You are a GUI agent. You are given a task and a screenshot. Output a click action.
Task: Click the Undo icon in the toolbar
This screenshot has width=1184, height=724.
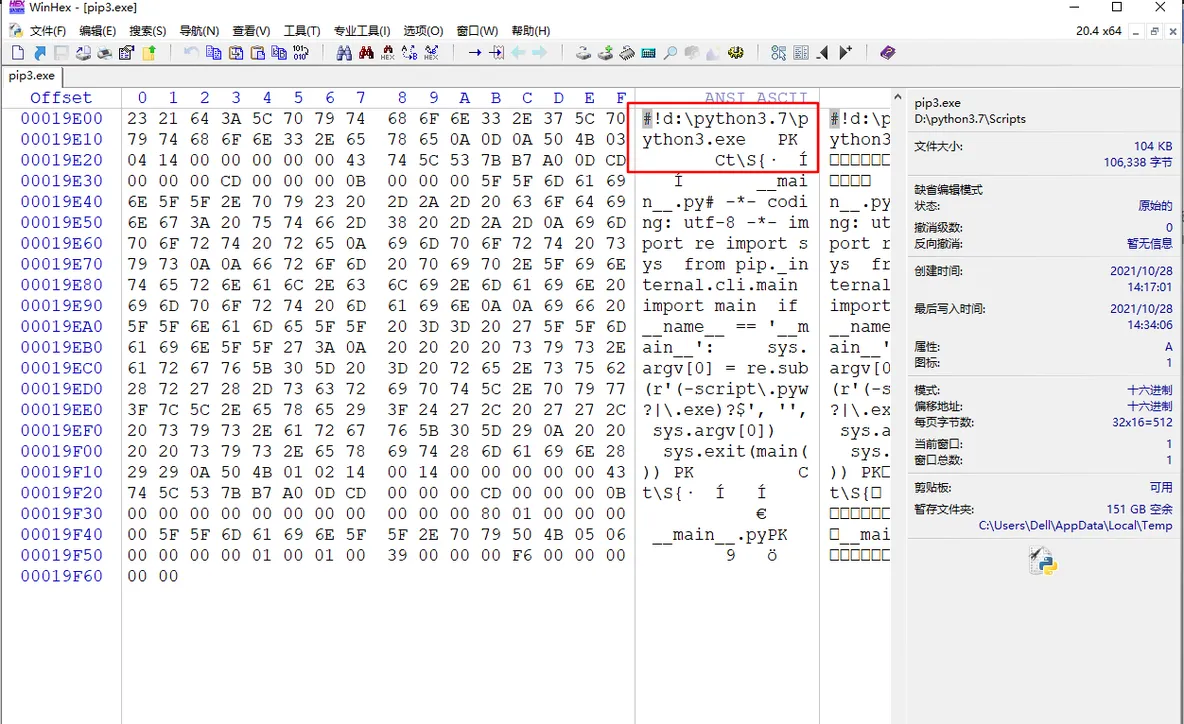pos(191,53)
